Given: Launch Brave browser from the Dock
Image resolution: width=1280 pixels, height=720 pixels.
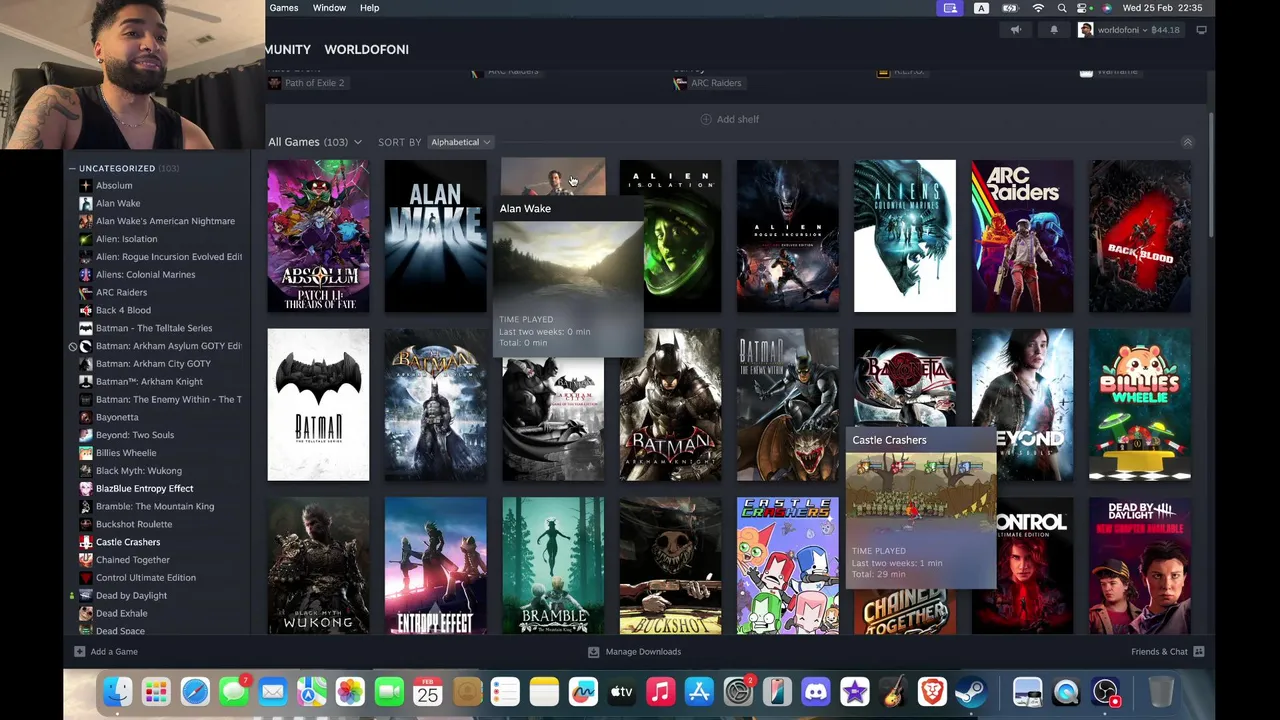Looking at the screenshot, I should 932,692.
